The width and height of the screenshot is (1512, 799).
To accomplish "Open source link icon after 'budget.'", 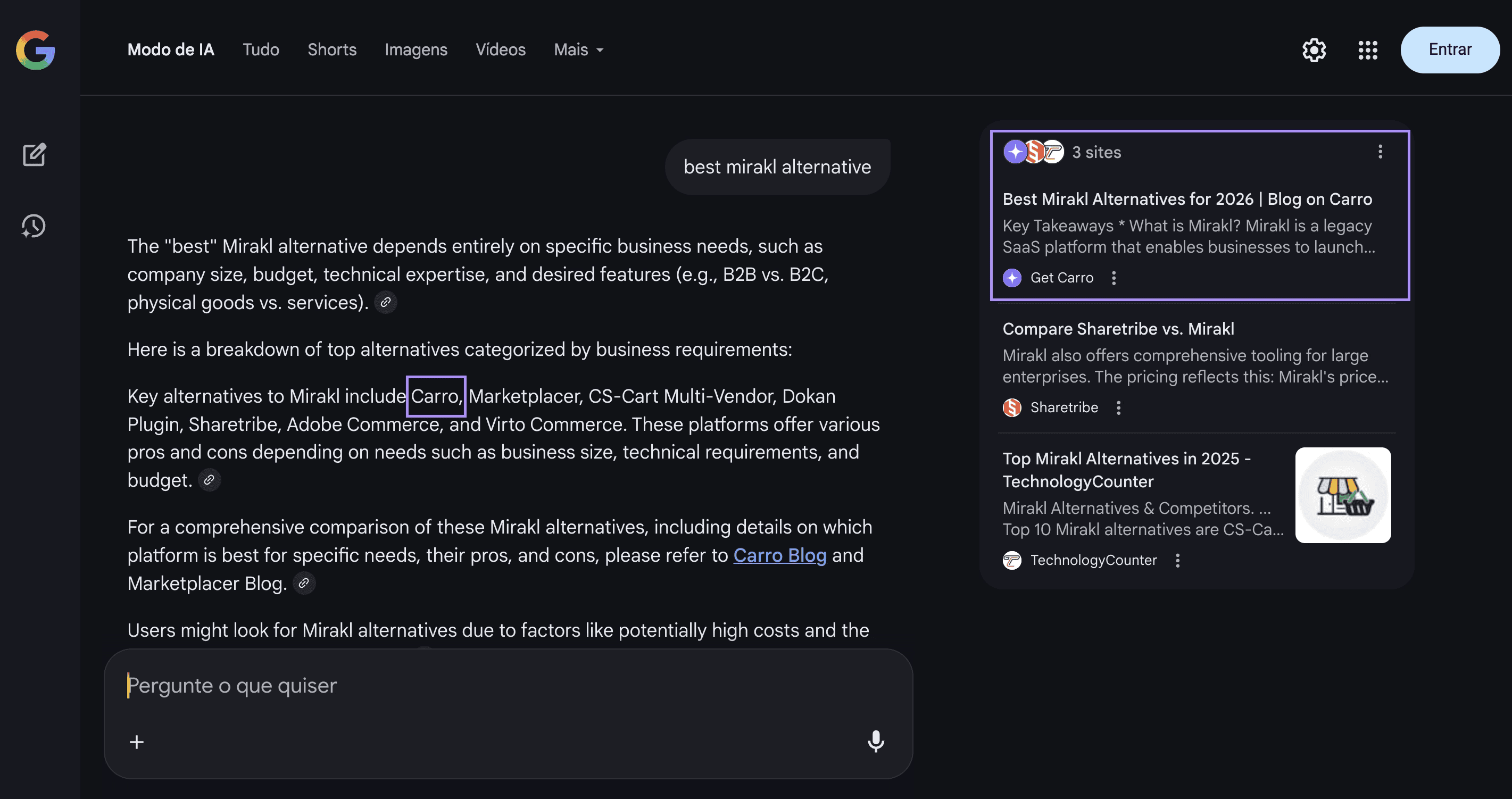I will 209,480.
